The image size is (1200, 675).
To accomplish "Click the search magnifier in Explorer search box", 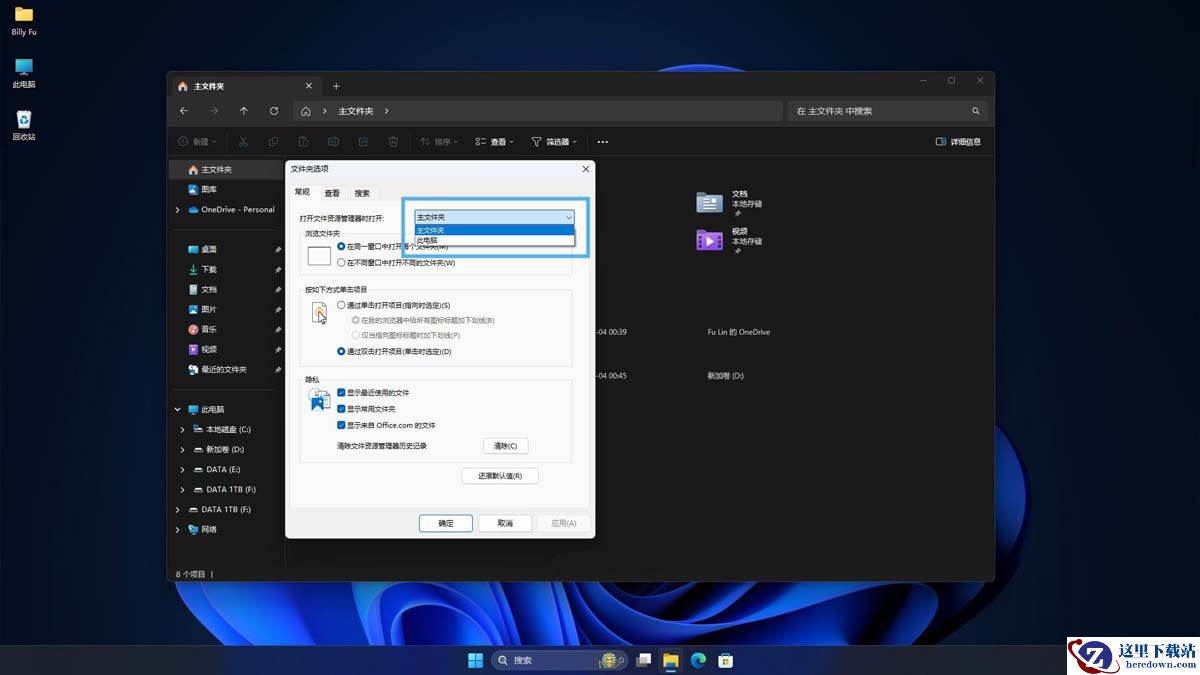I will [x=976, y=111].
